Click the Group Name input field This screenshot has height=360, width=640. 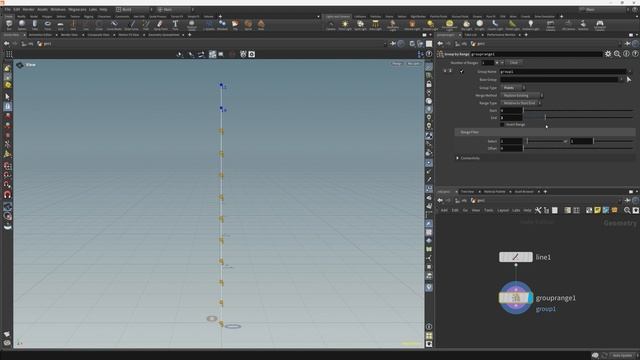pos(563,71)
